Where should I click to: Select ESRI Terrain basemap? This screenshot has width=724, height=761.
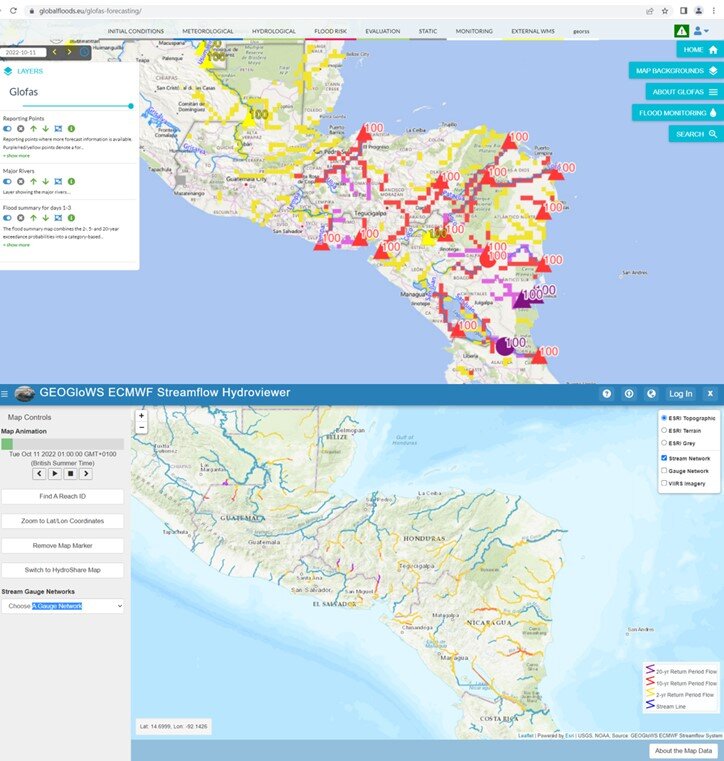[664, 430]
